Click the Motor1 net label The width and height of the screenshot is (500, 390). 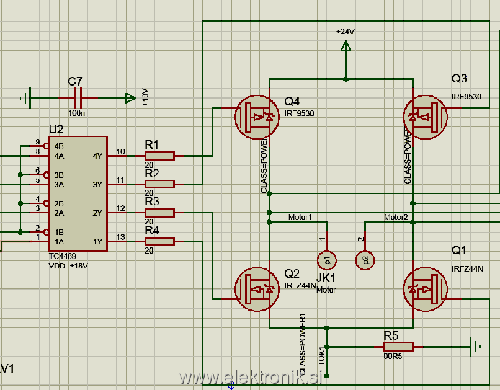point(300,217)
